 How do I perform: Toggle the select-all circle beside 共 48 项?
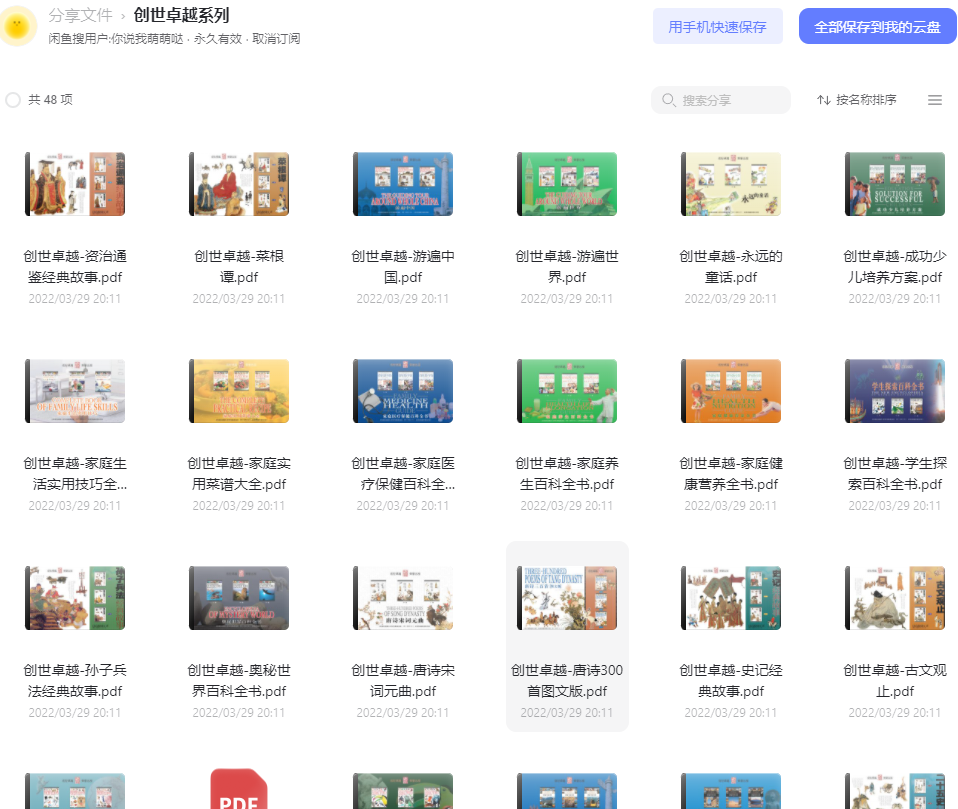point(13,100)
